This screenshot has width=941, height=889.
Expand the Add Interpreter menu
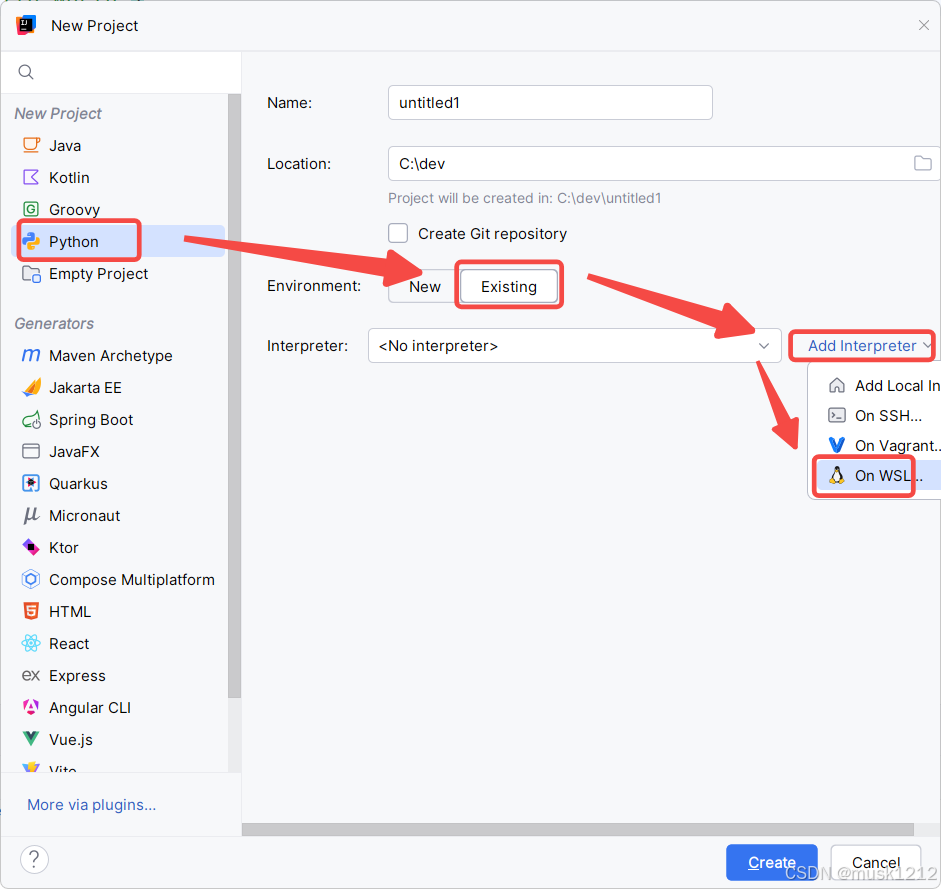869,346
